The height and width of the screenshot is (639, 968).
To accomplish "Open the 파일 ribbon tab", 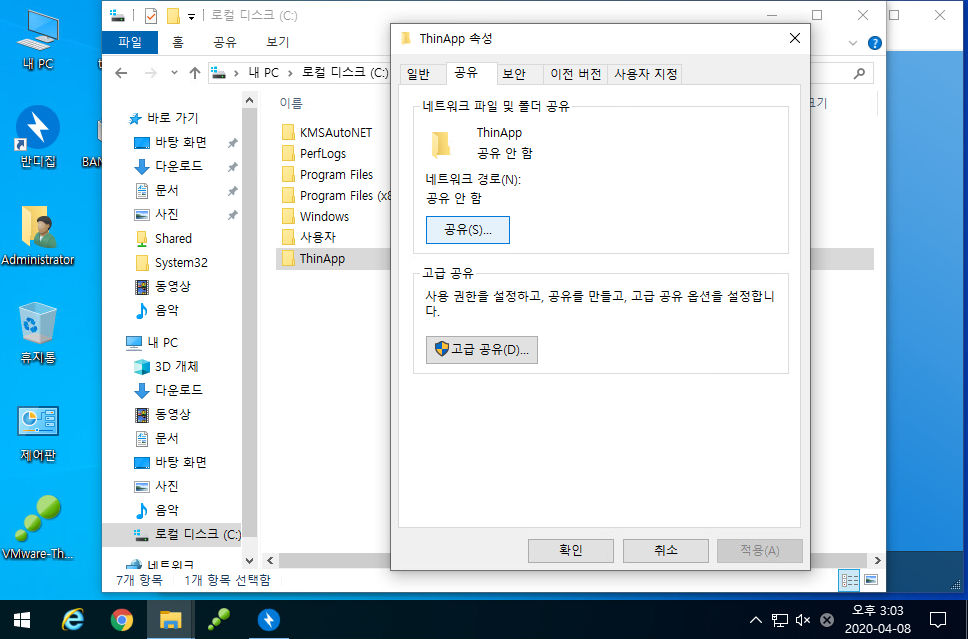I will [130, 42].
